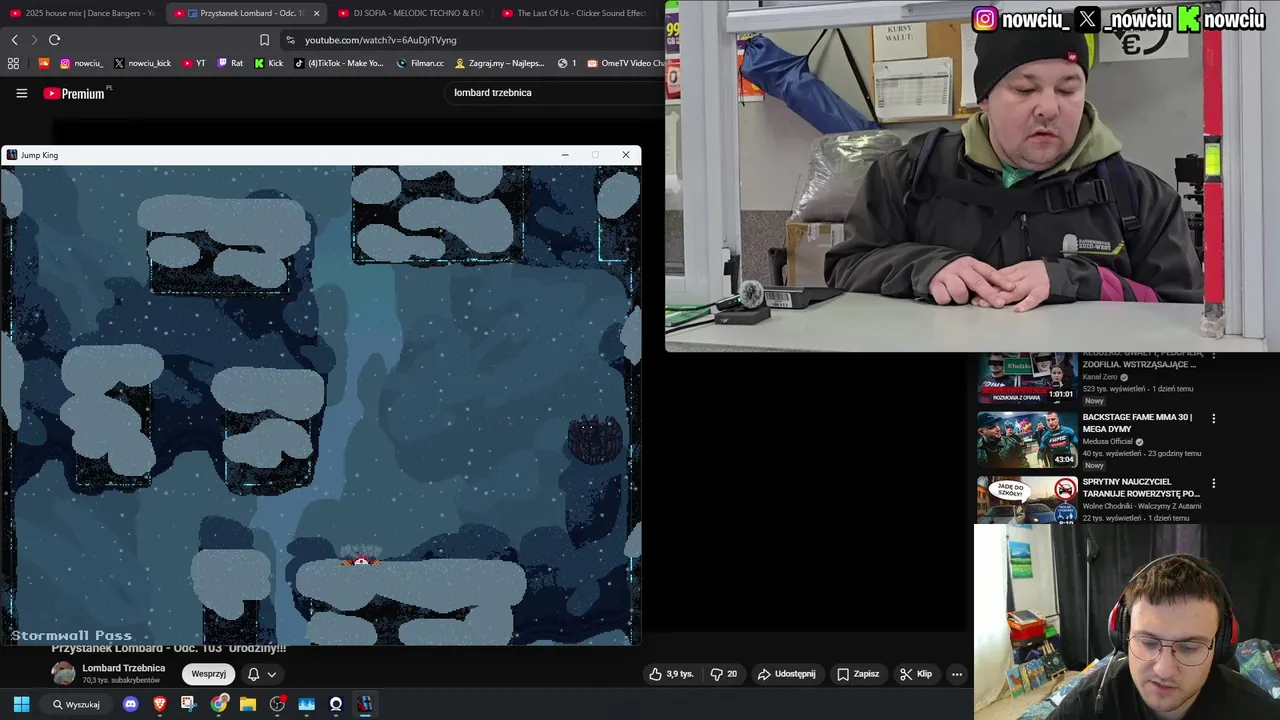Switch to DJ SOFIA Melodic Techno tab

tap(411, 13)
